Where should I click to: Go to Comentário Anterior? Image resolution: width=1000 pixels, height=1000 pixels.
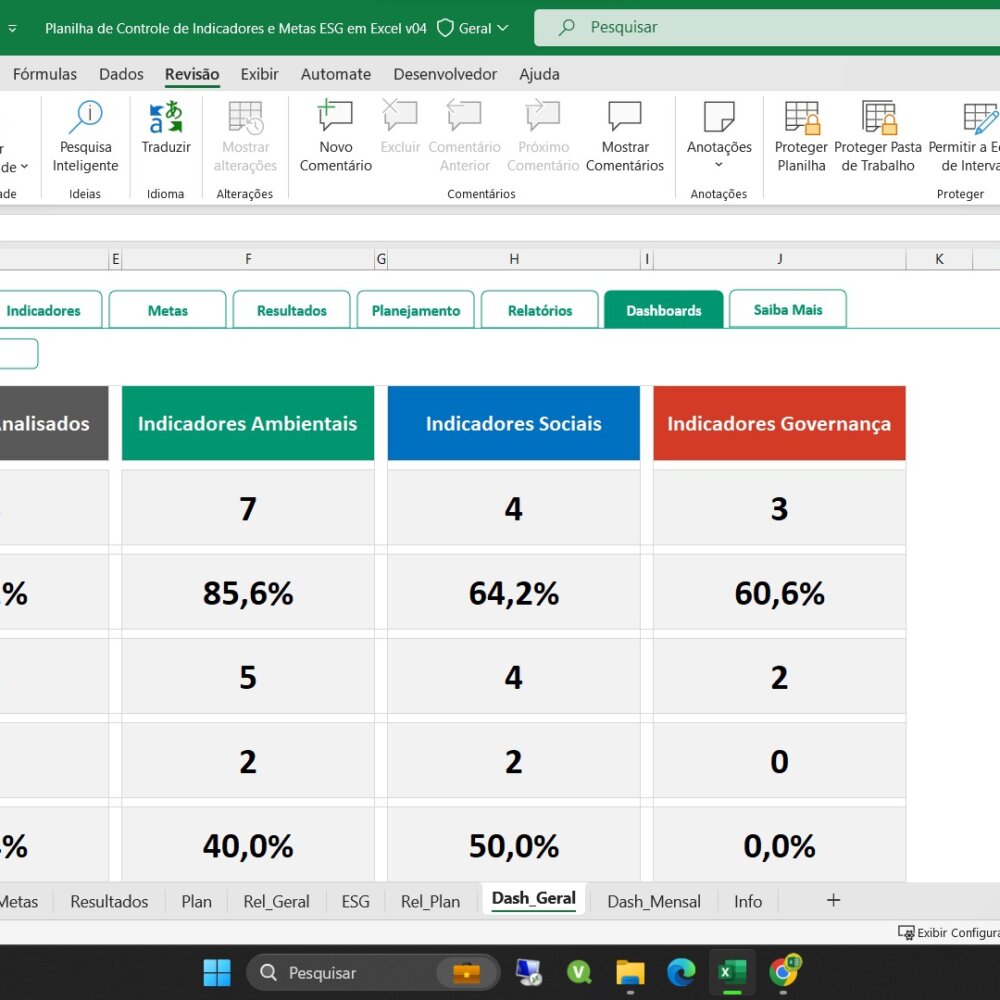coord(464,136)
